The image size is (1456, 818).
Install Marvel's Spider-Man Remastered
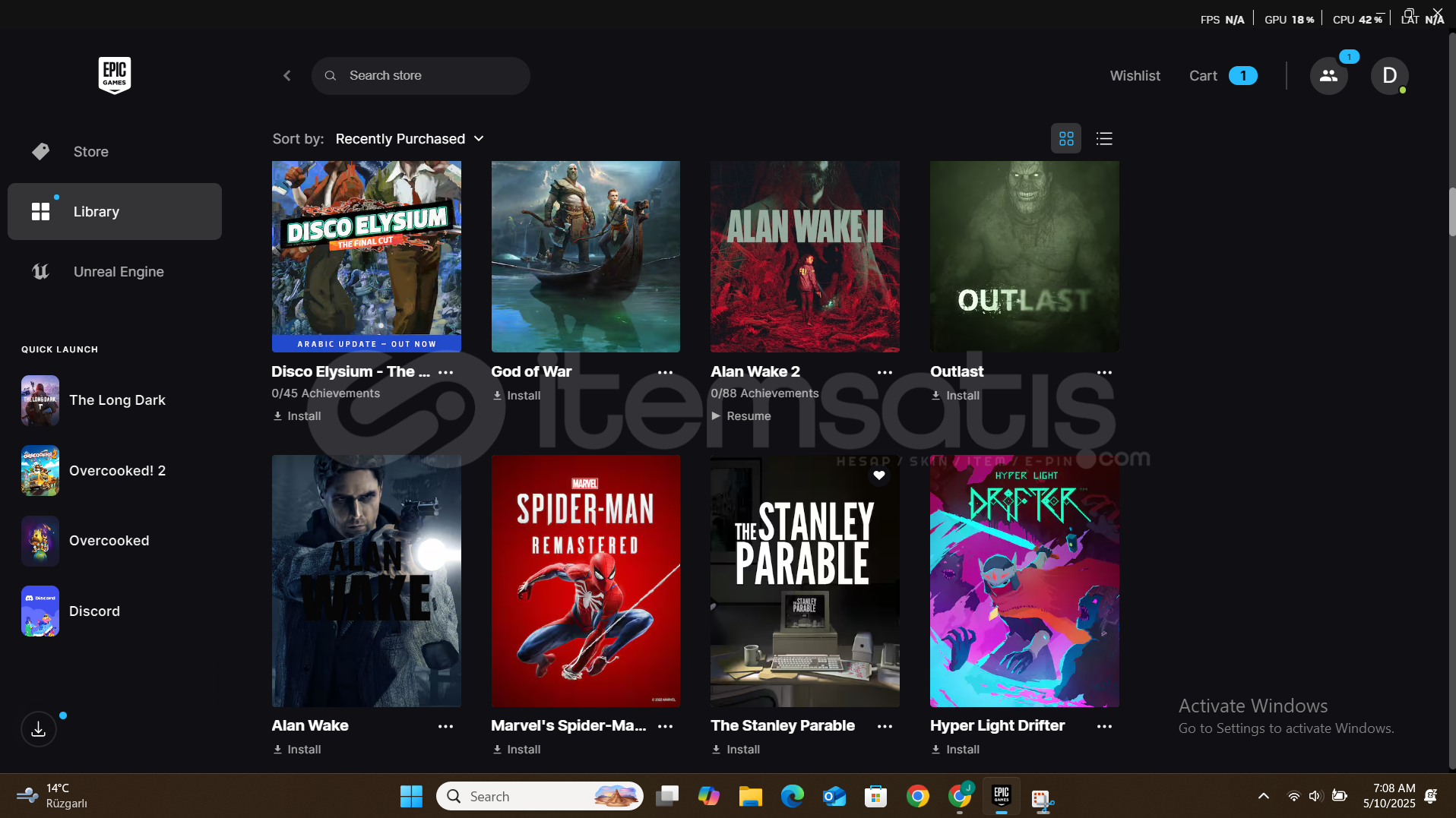(x=517, y=750)
